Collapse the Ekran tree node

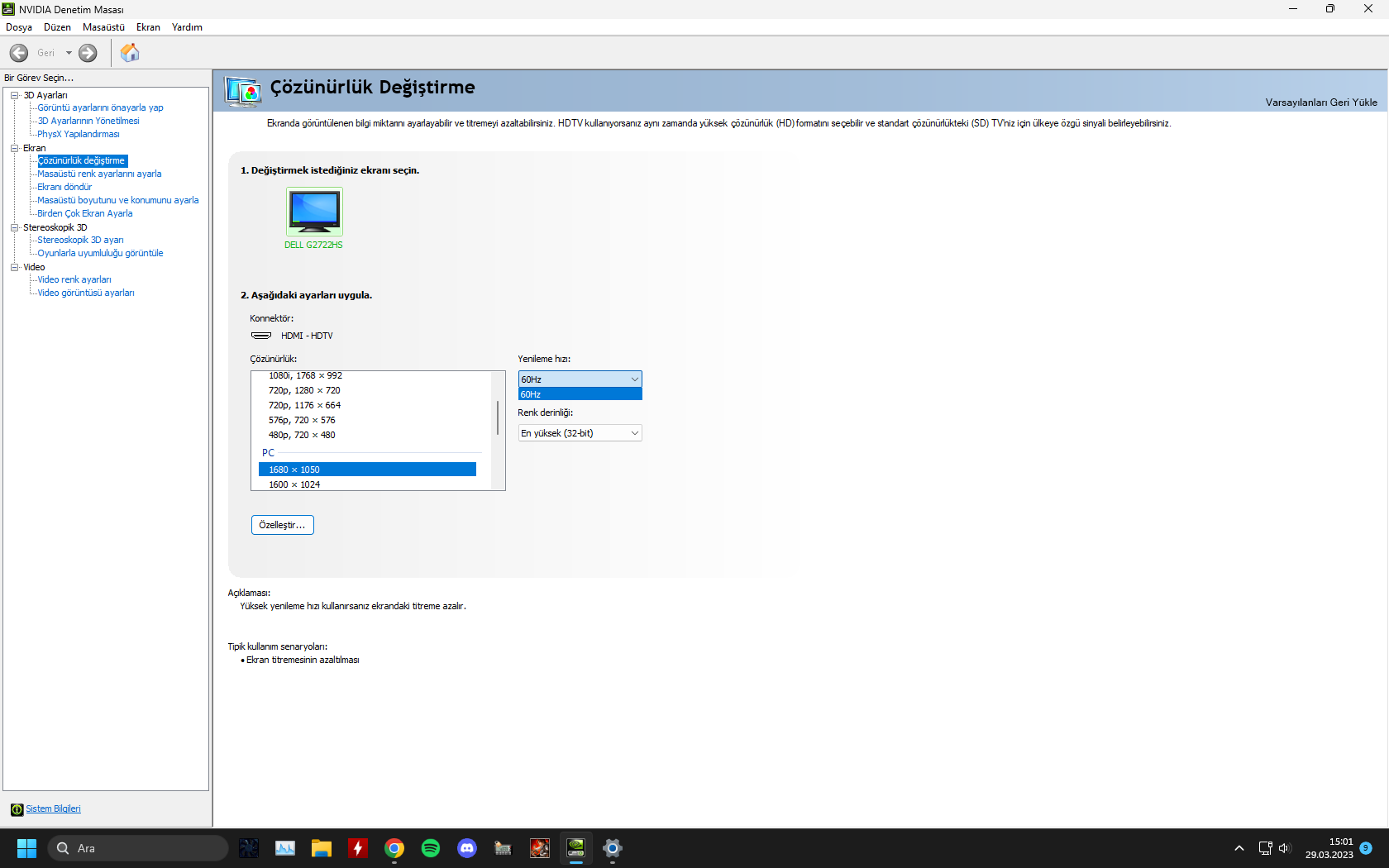click(x=15, y=148)
